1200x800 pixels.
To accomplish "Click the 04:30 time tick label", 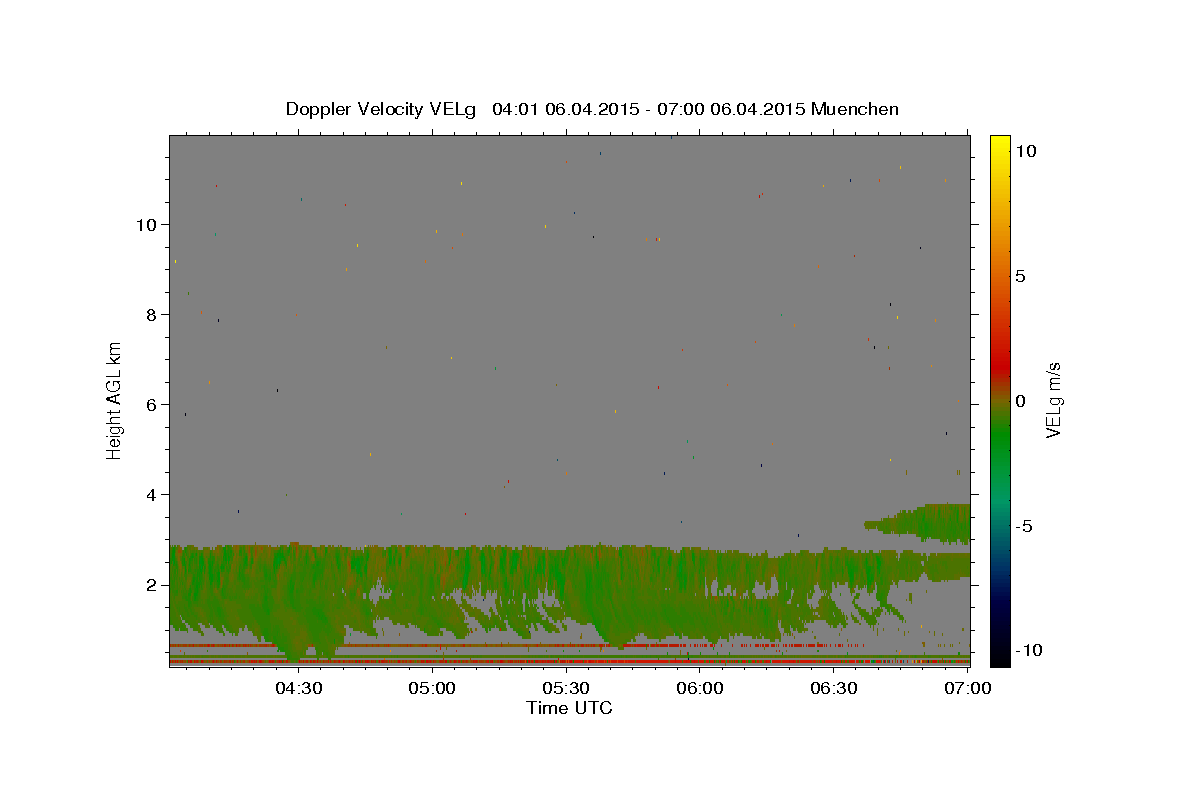I will pyautogui.click(x=299, y=688).
